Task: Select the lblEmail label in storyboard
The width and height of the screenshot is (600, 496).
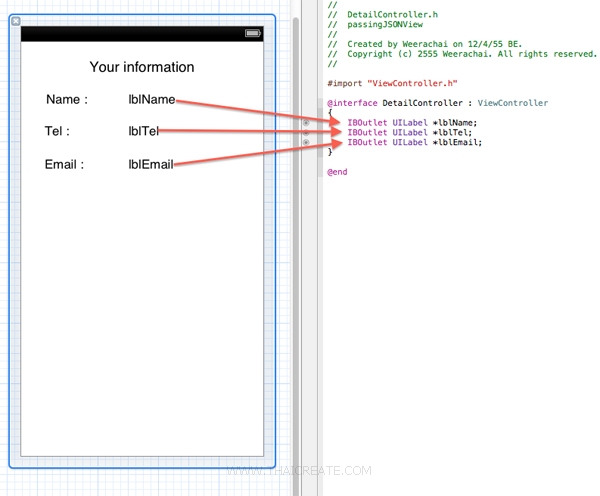Action: click(x=151, y=165)
